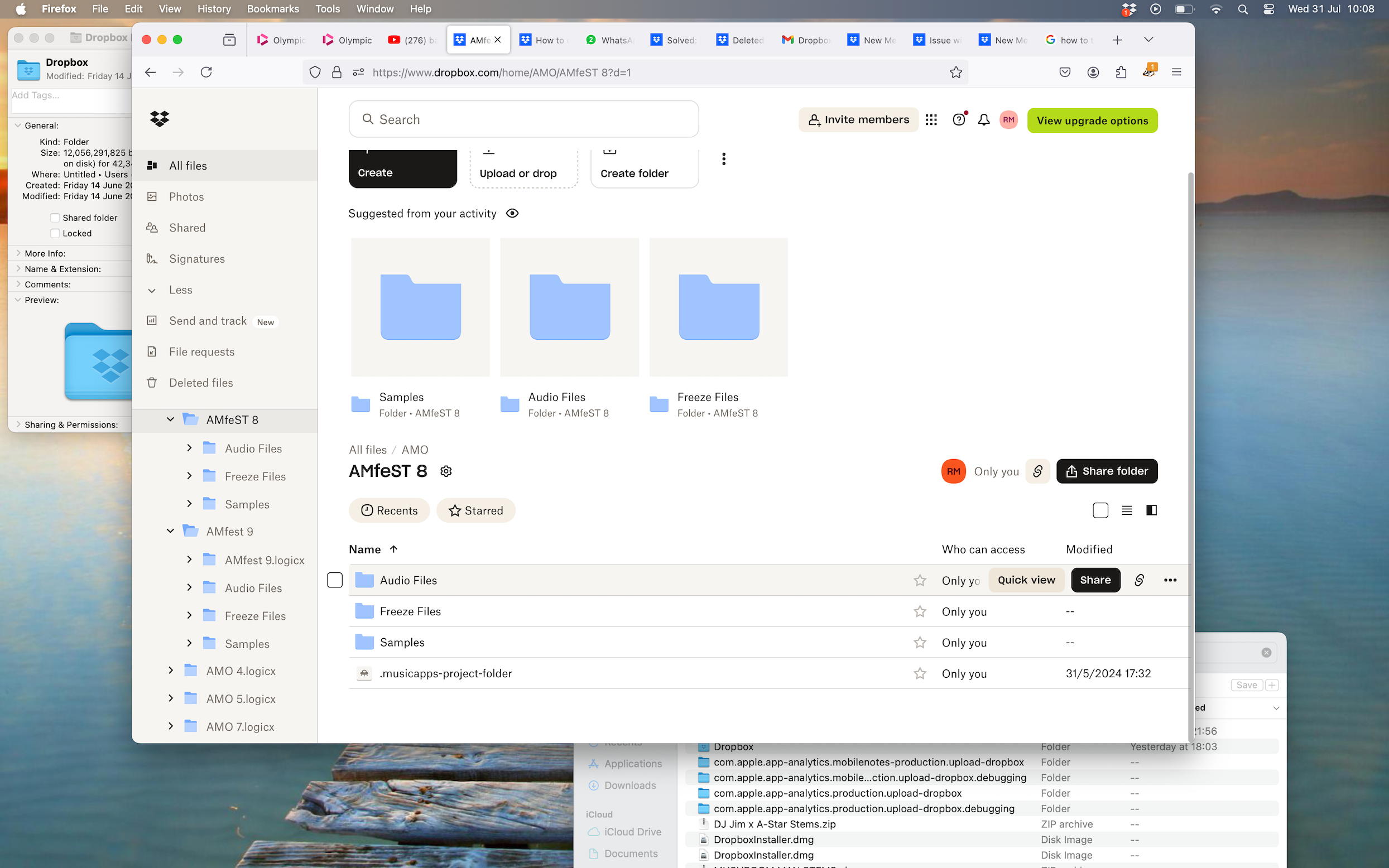Click Share folder button
The height and width of the screenshot is (868, 1389).
[1107, 471]
